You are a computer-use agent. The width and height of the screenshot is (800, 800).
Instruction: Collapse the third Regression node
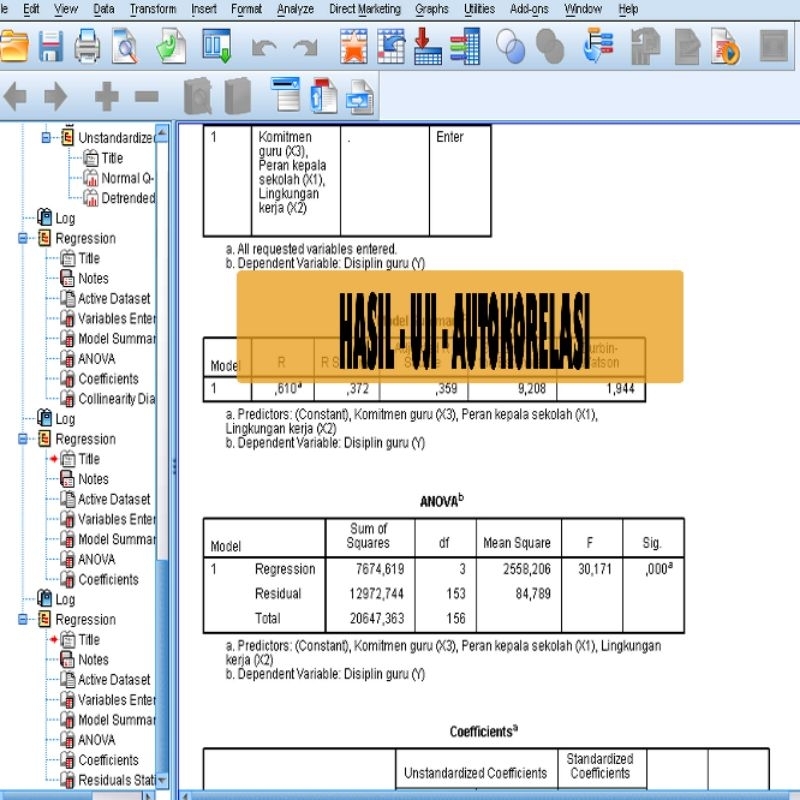pyautogui.click(x=22, y=619)
